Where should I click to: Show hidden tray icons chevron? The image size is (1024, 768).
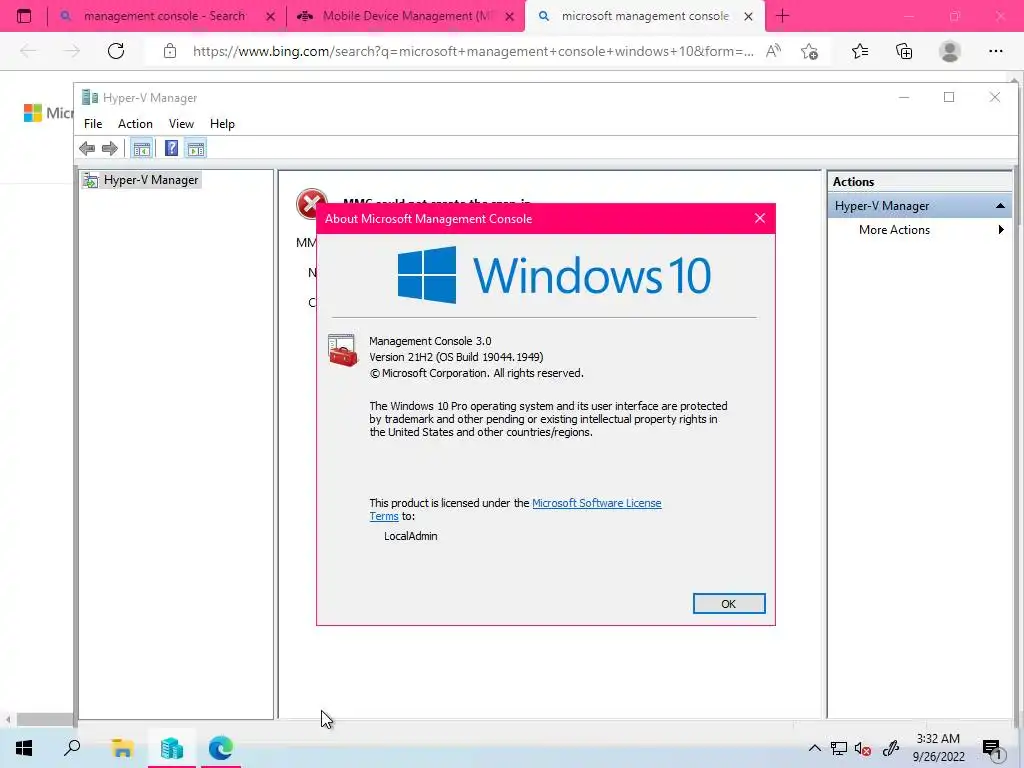[814, 748]
